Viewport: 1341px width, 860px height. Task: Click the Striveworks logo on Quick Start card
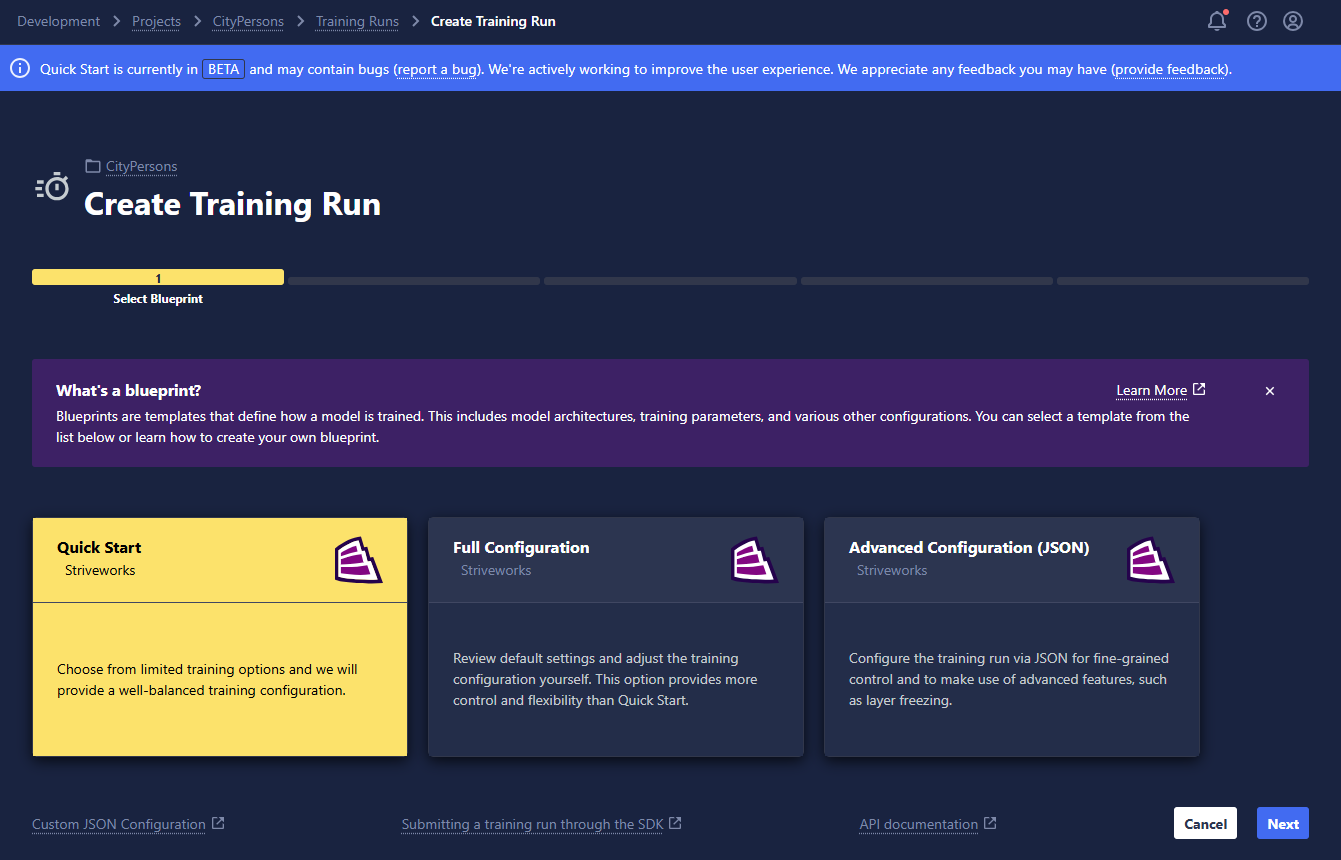point(358,560)
